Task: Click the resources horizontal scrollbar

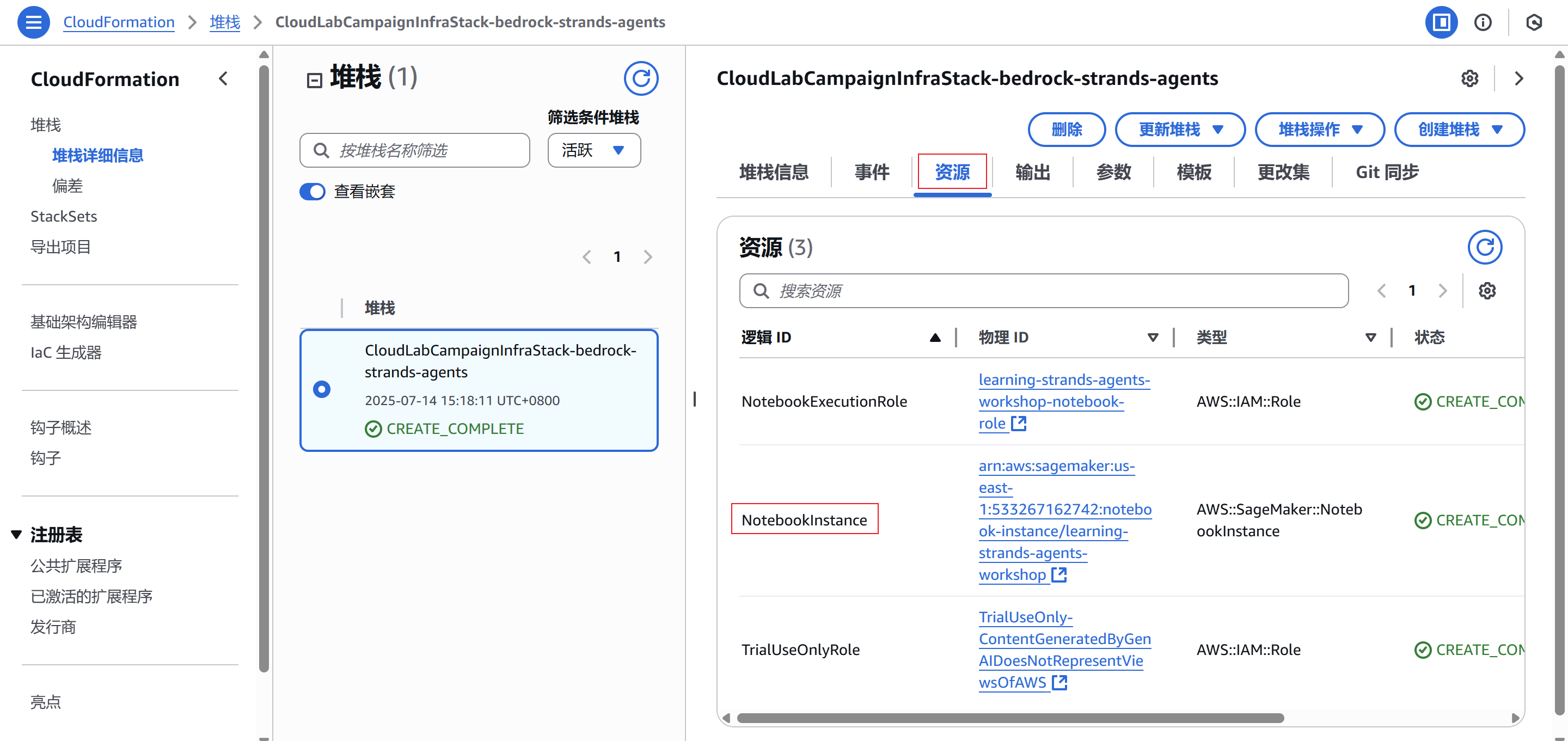Action: 1010,718
